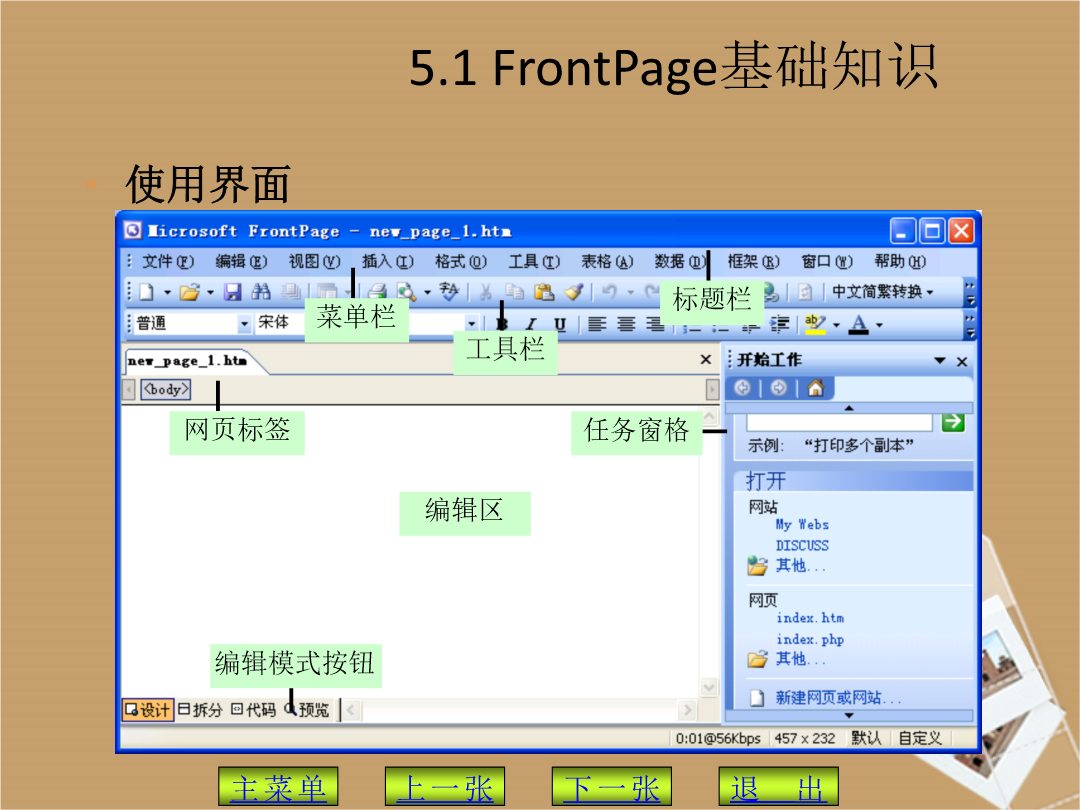This screenshot has width=1080, height=810.
Task: Switch to 拆分 view mode
Action: 200,710
